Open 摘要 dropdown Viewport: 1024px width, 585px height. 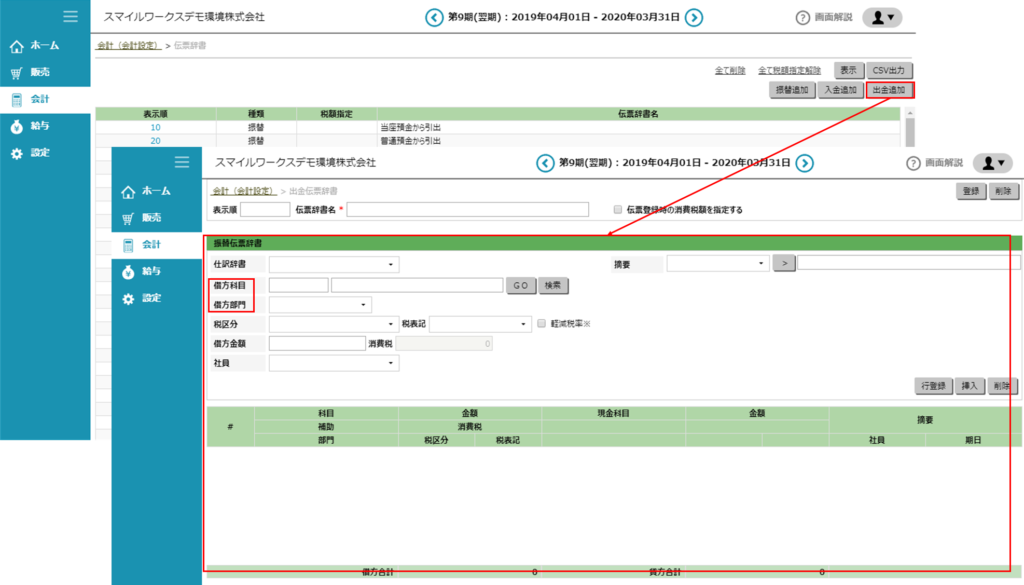click(718, 263)
